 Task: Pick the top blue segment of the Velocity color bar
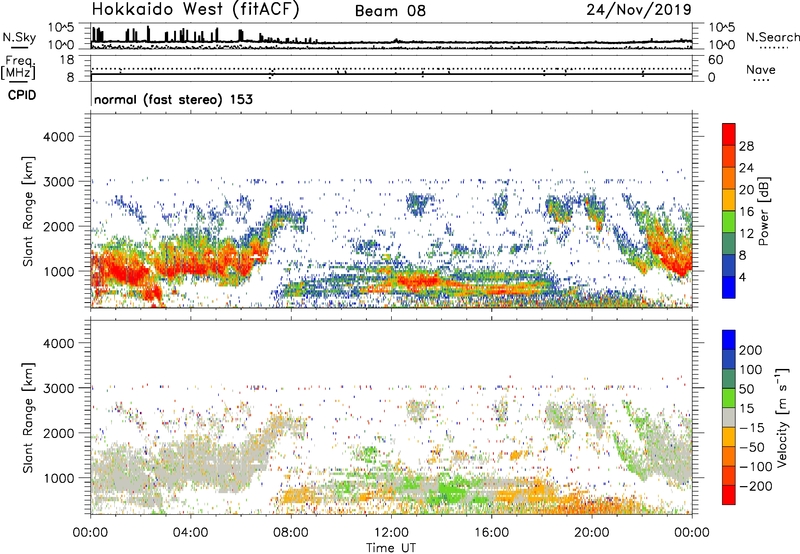729,340
